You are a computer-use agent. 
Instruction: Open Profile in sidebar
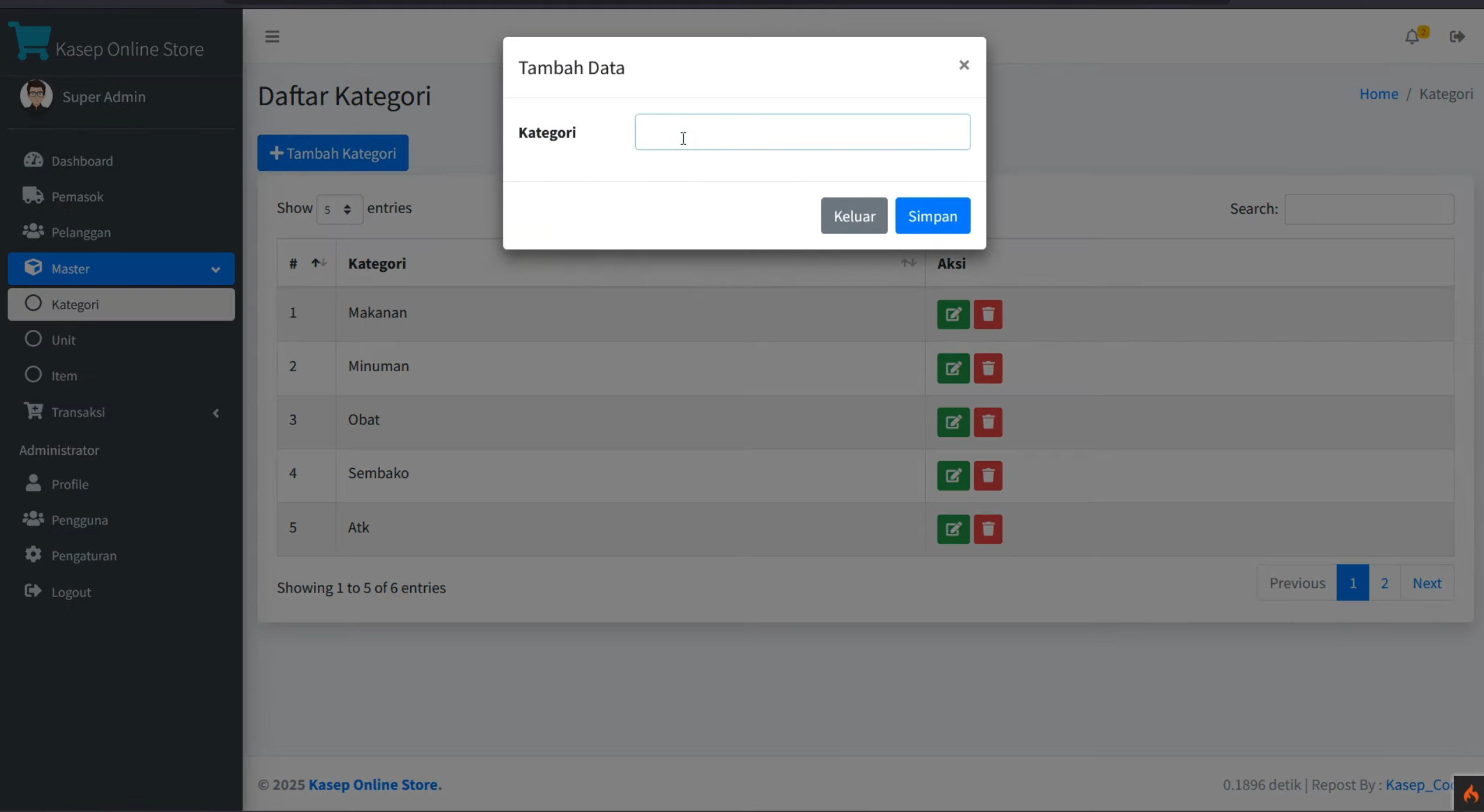121,484
